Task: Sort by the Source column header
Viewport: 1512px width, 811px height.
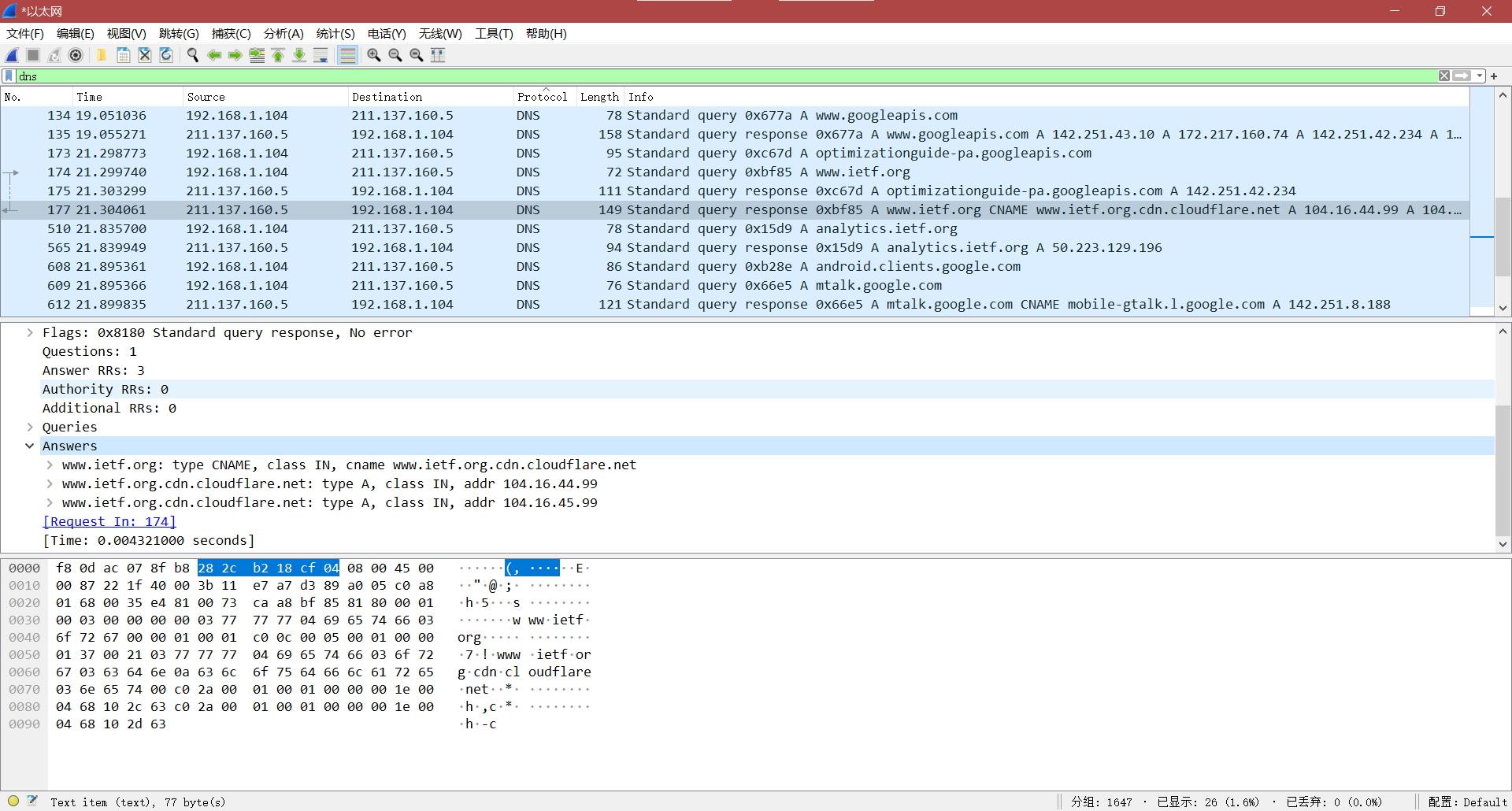Action: click(x=265, y=97)
